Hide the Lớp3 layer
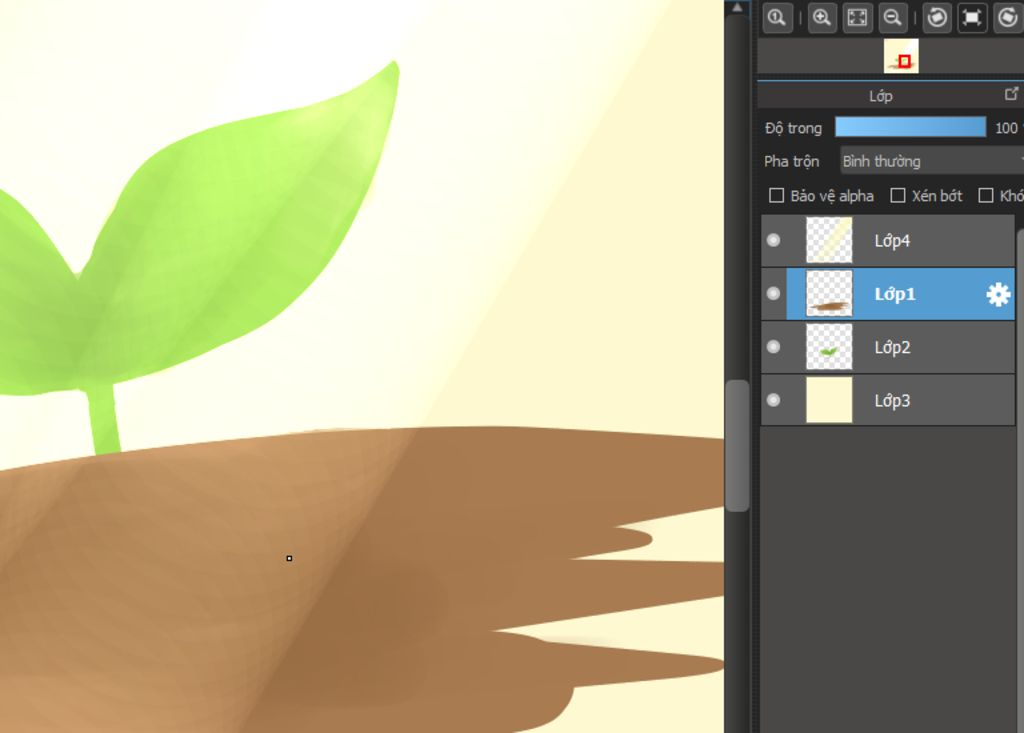1024x733 pixels. [773, 400]
